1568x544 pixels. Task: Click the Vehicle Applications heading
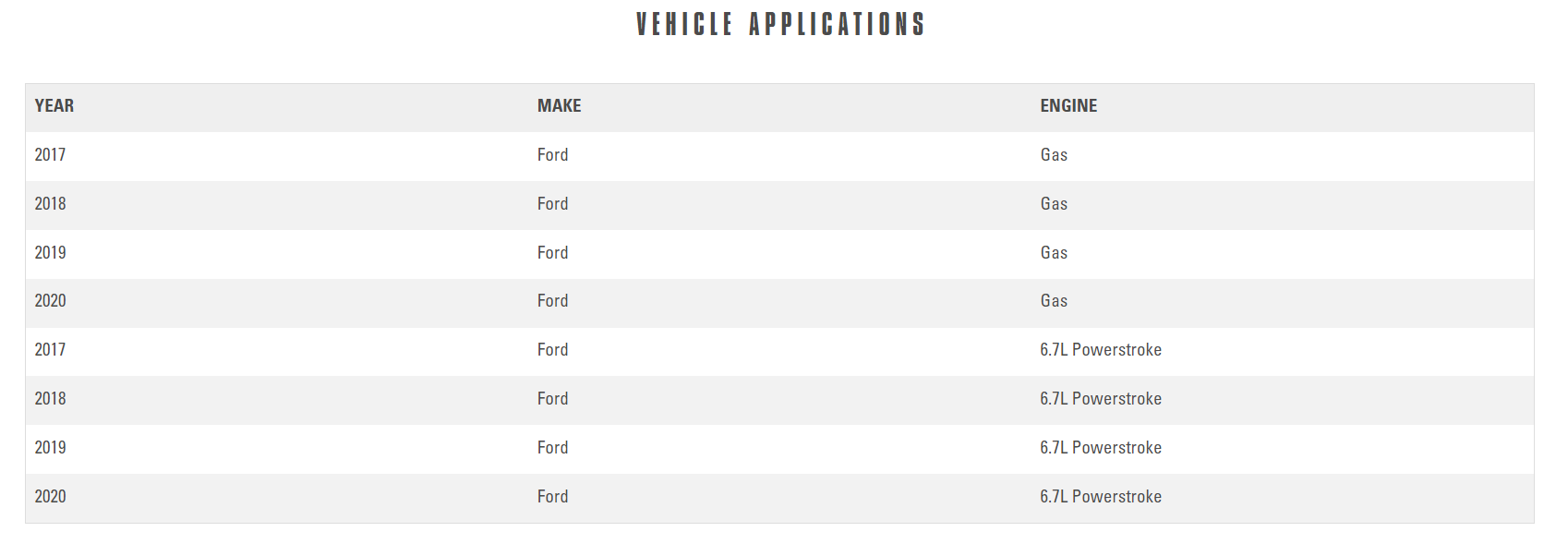click(x=780, y=24)
